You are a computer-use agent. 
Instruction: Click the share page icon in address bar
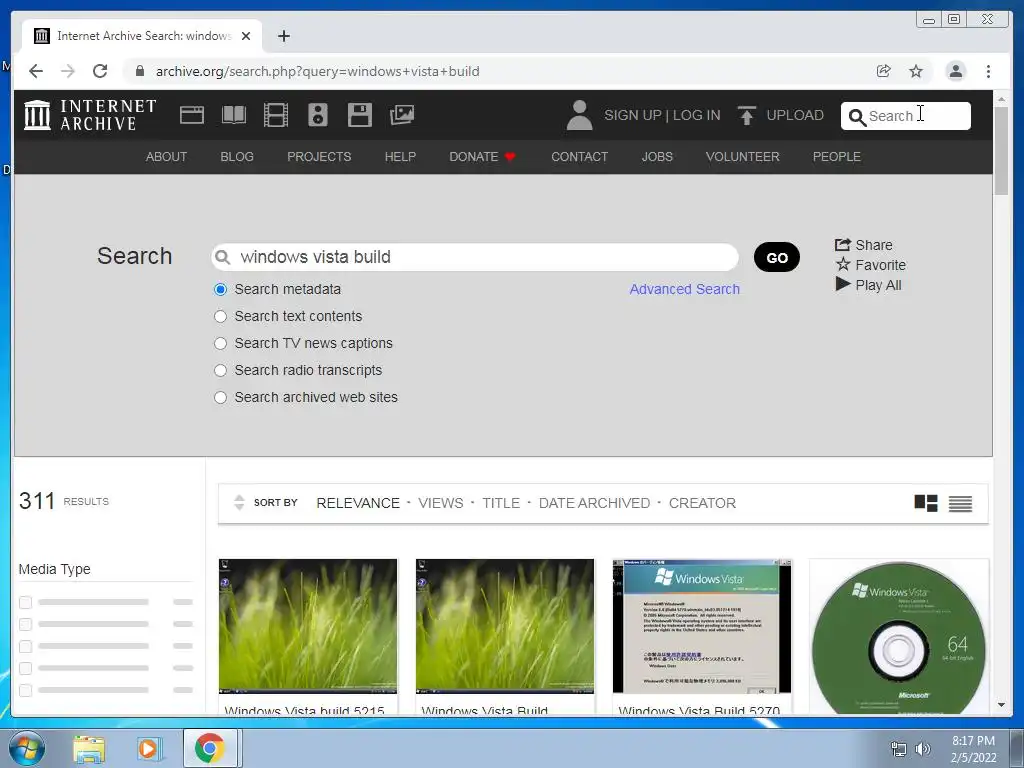tap(884, 71)
